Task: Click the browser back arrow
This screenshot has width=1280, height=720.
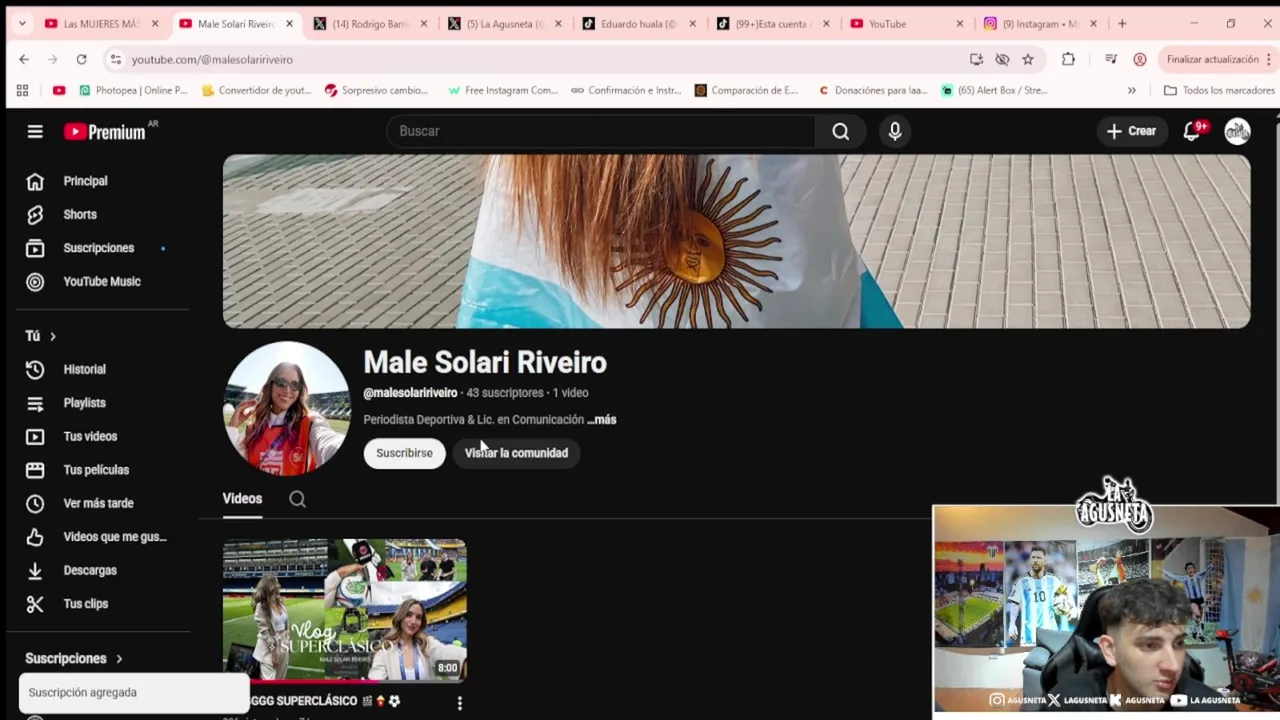Action: click(24, 59)
